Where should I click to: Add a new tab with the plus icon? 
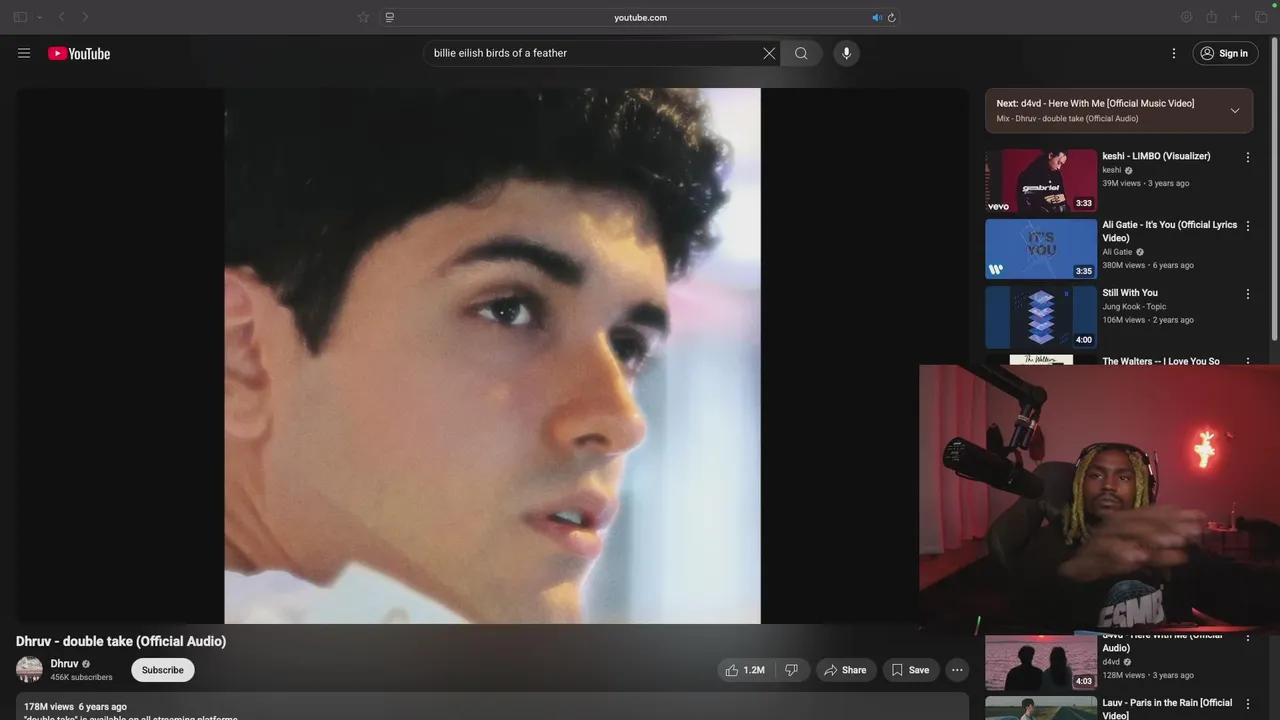(1236, 17)
